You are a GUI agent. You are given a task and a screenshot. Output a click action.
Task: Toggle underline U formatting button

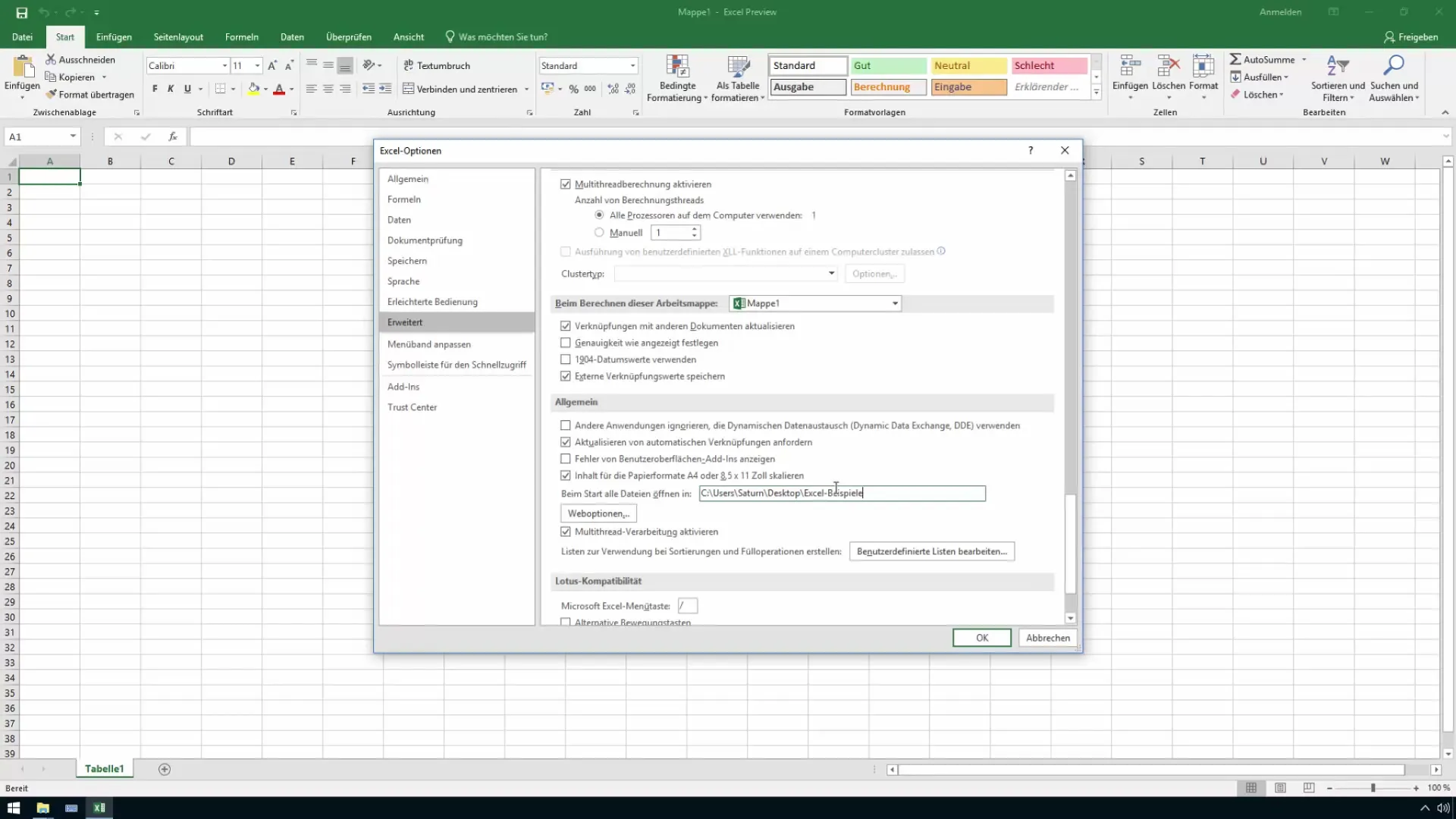(x=187, y=89)
